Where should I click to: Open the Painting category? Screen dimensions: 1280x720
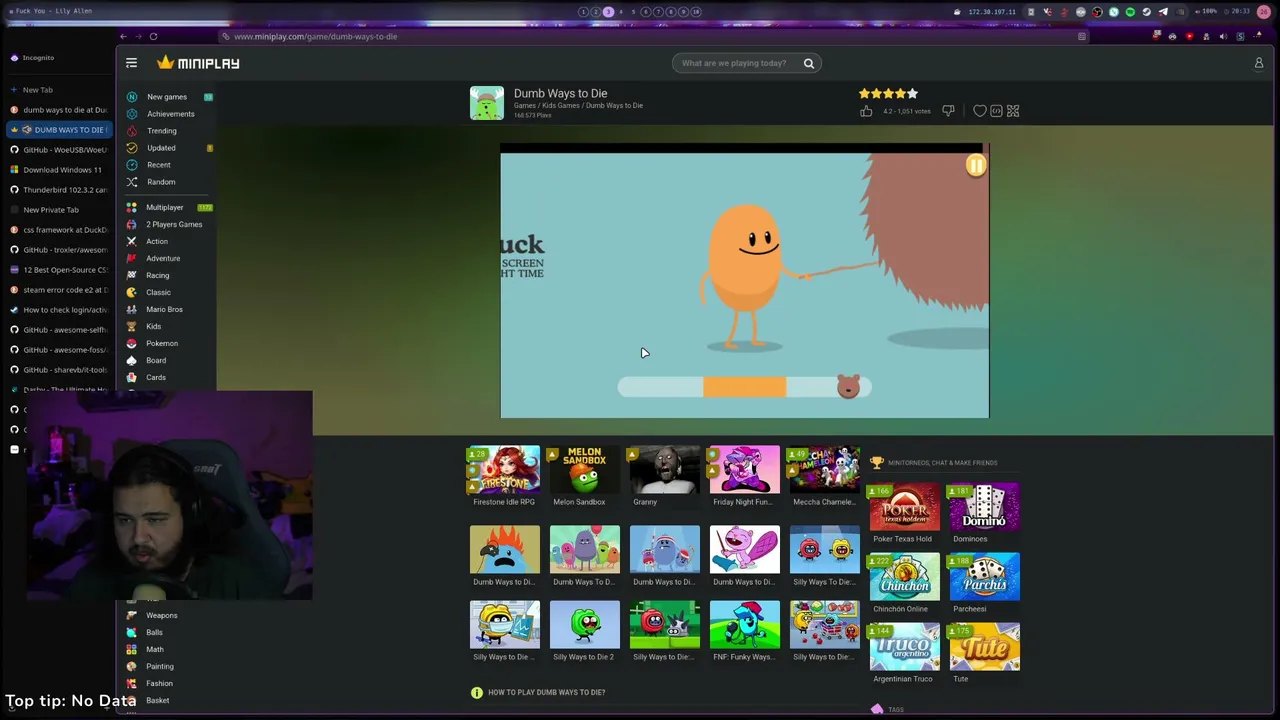point(160,666)
